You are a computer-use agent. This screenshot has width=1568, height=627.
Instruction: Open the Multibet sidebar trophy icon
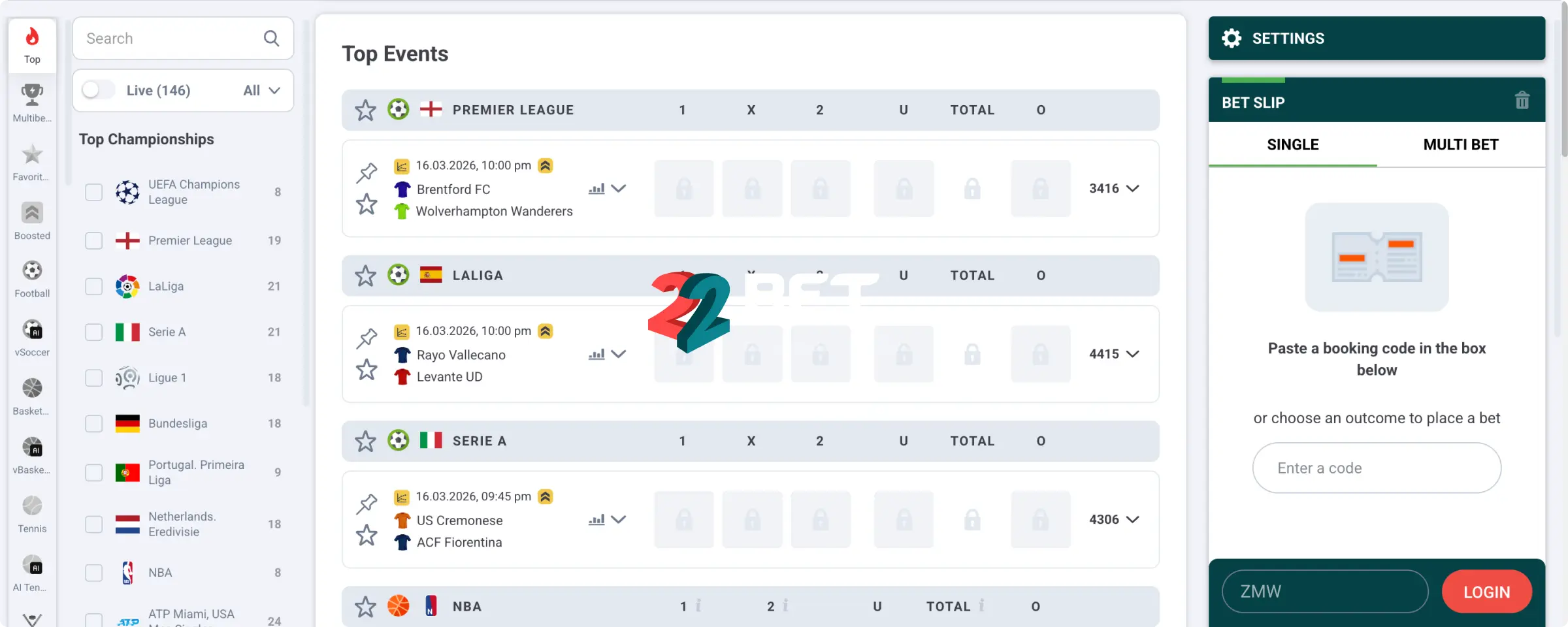(32, 103)
